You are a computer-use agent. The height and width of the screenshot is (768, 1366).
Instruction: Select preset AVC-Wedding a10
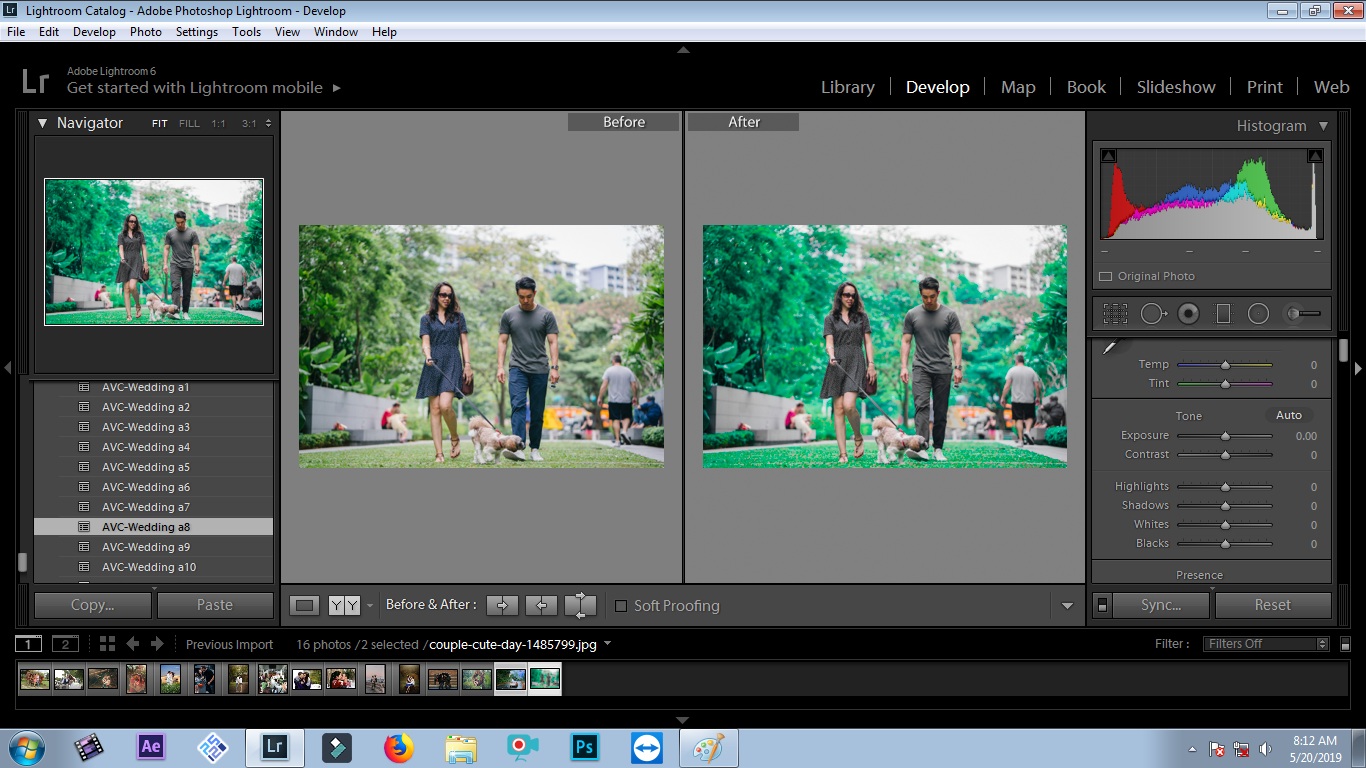(x=154, y=567)
